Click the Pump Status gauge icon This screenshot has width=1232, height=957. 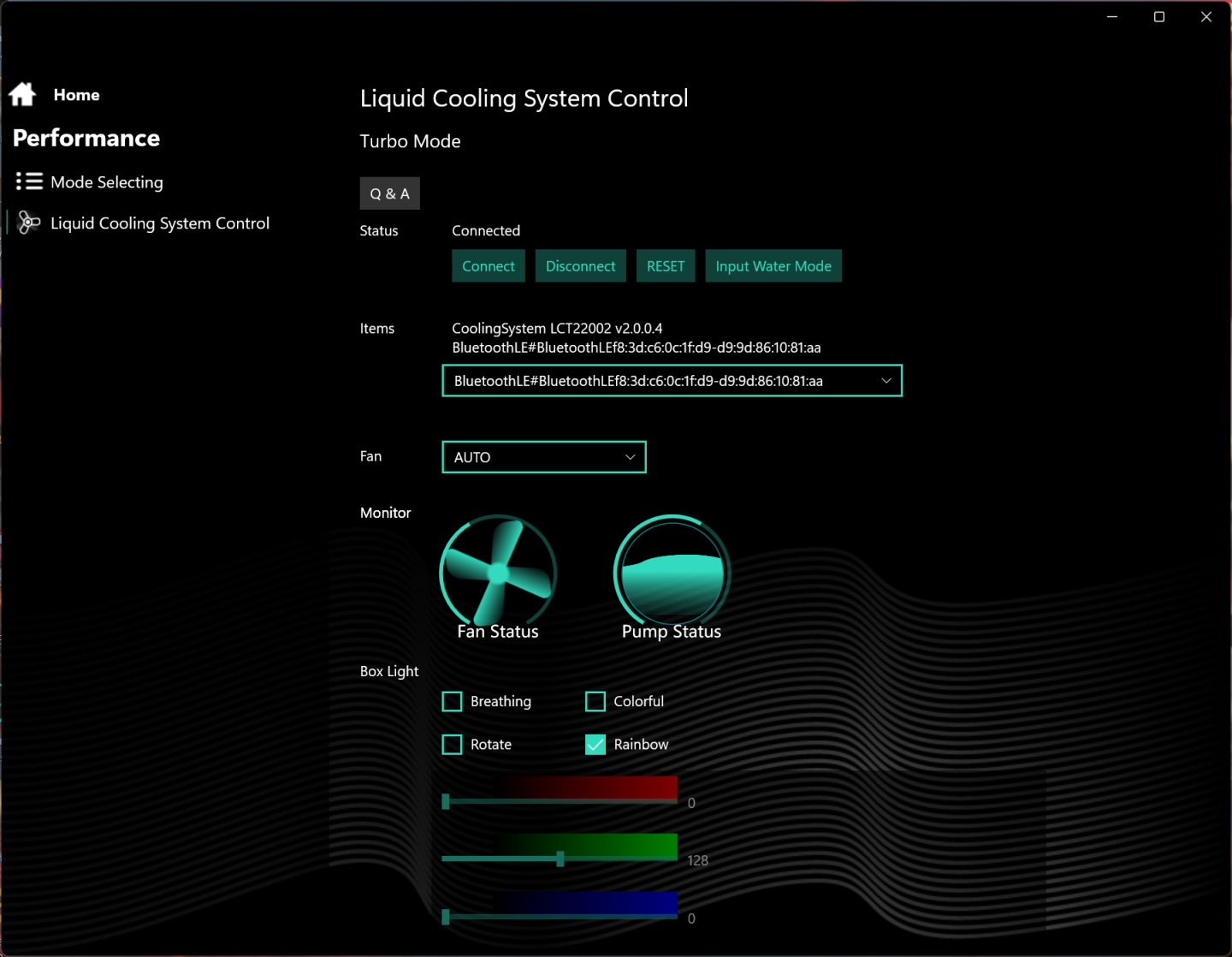(672, 572)
